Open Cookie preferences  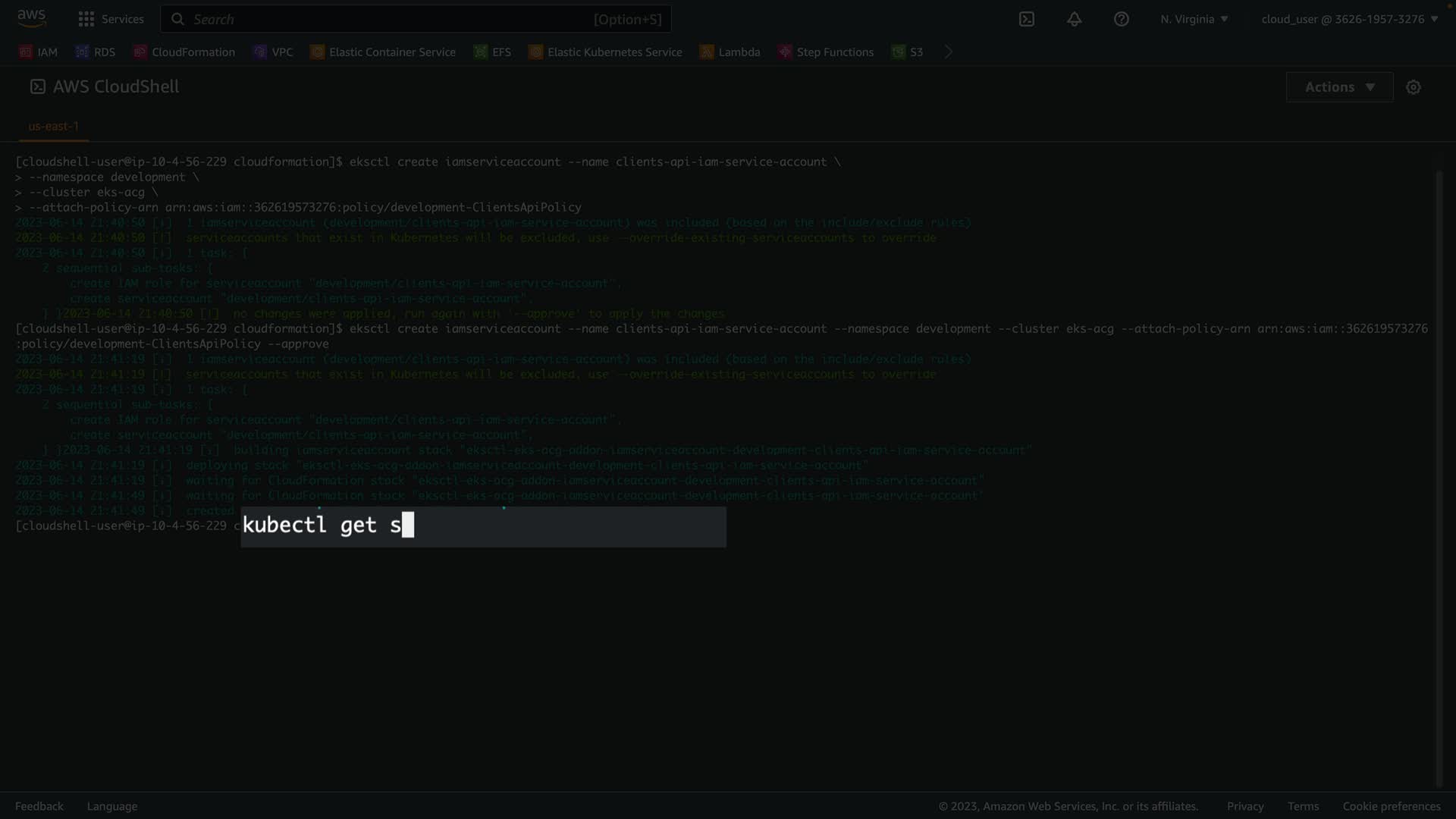click(x=1391, y=806)
